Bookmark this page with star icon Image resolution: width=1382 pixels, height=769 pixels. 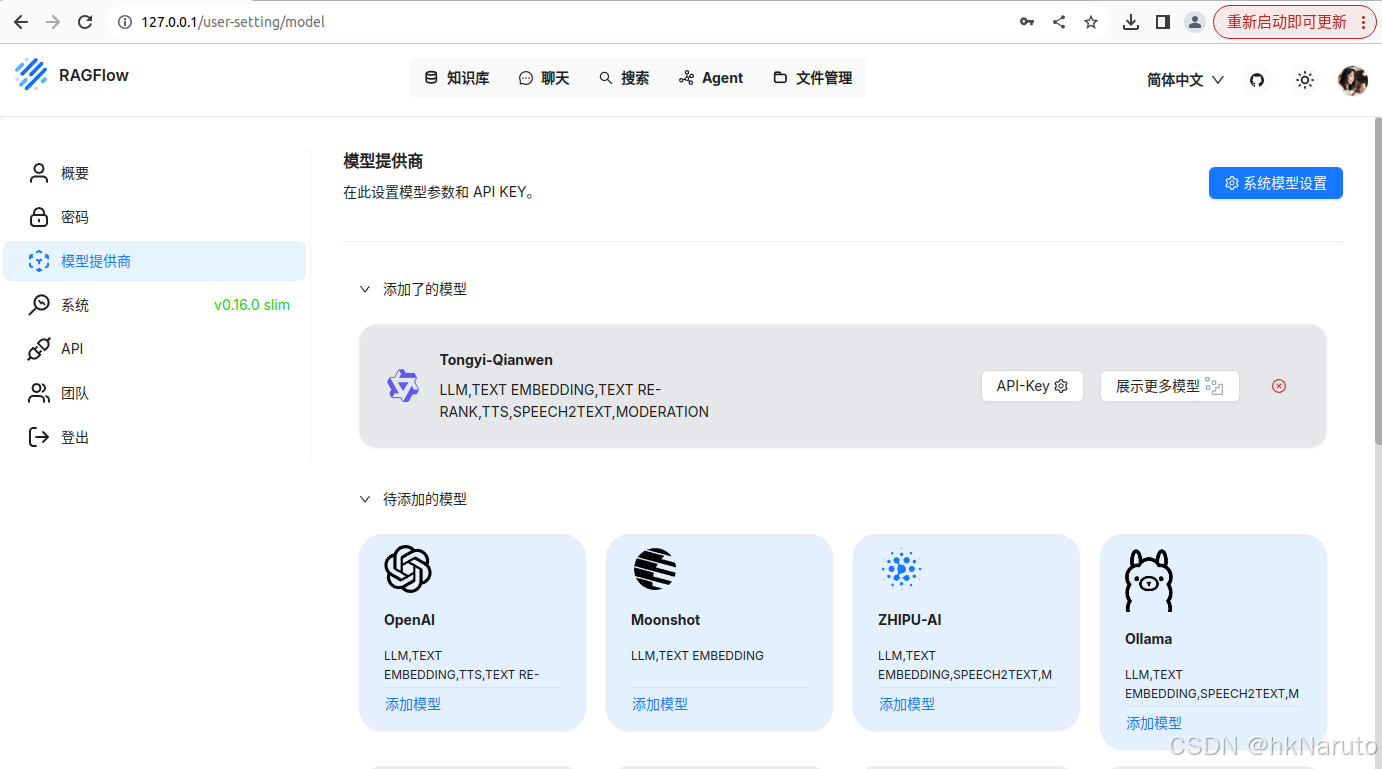(x=1091, y=22)
